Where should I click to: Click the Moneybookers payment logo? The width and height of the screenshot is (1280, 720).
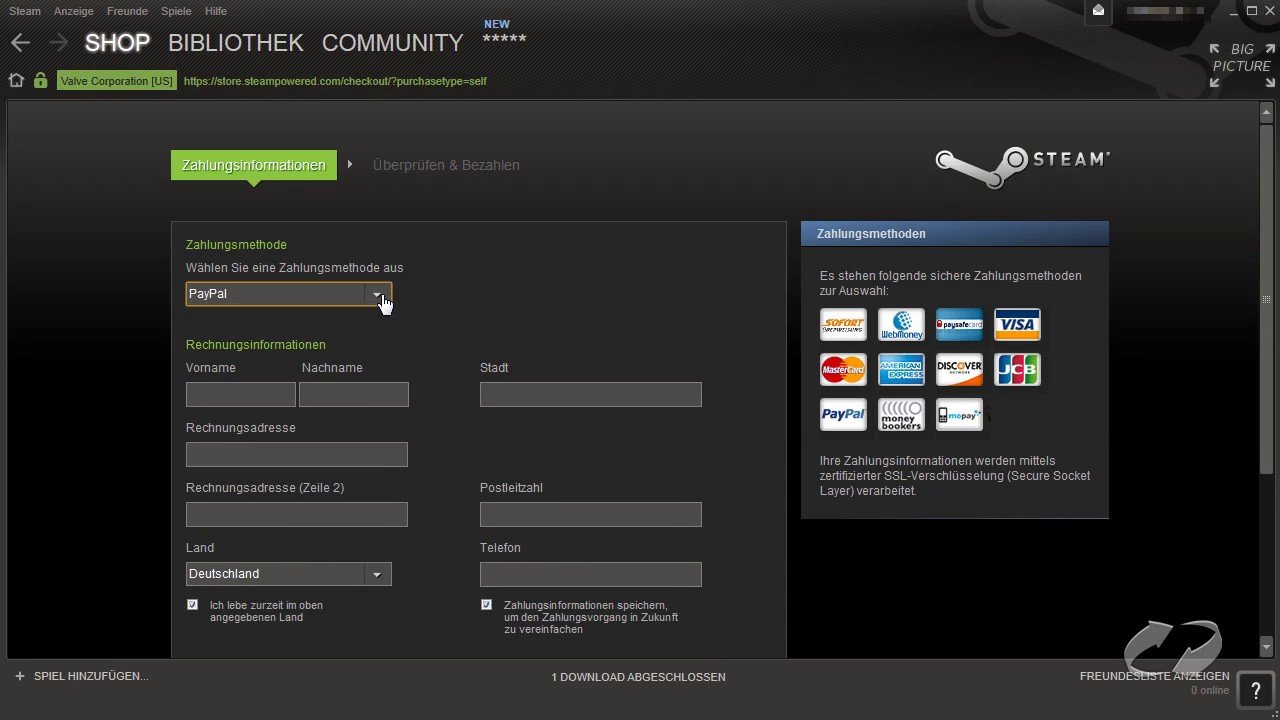coord(901,414)
